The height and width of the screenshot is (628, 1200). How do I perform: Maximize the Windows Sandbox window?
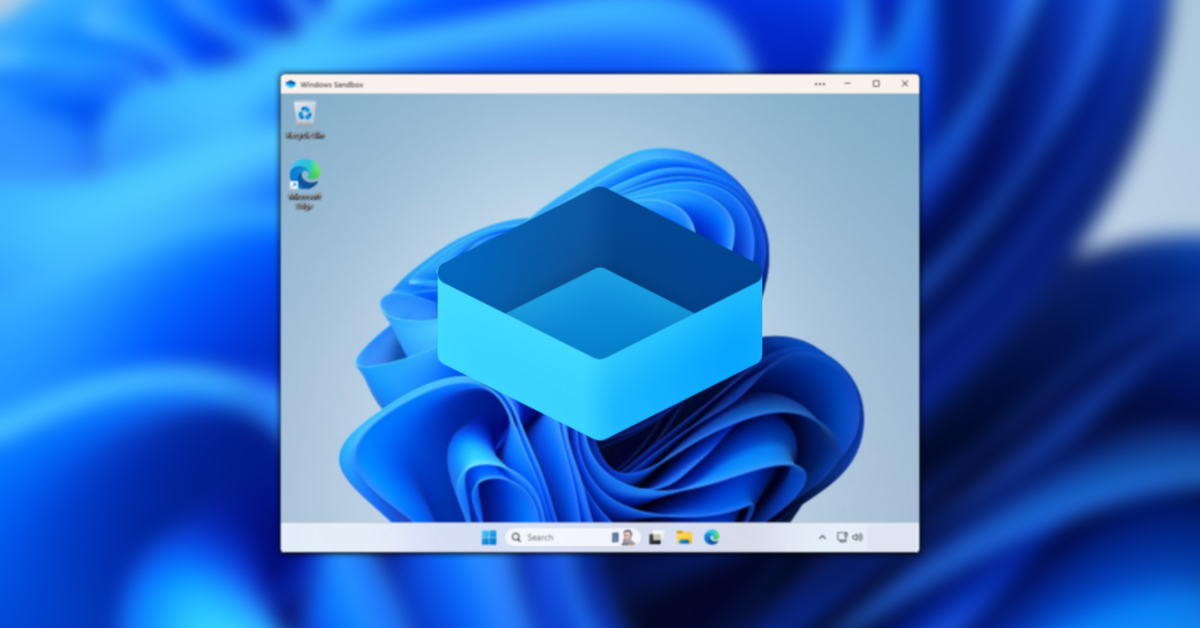876,84
